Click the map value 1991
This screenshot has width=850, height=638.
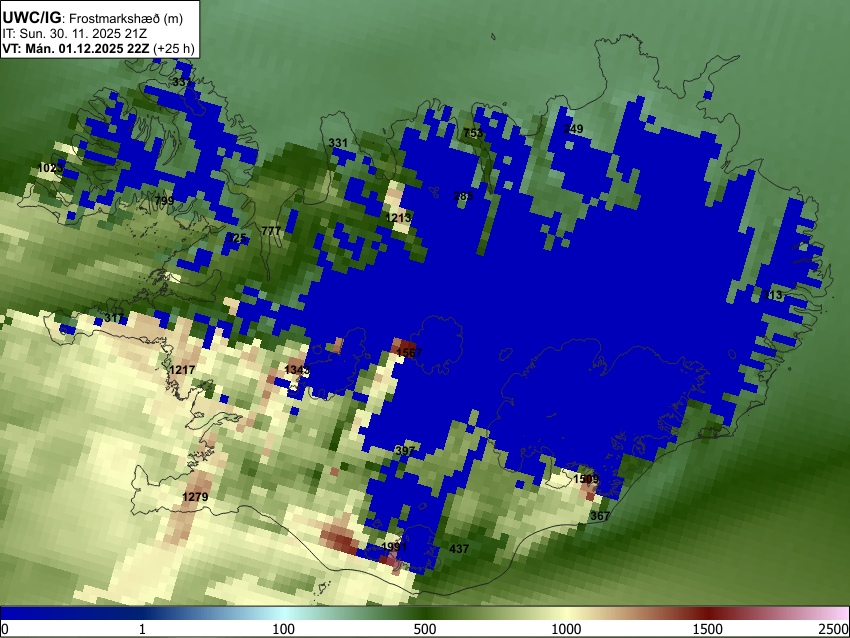(394, 546)
